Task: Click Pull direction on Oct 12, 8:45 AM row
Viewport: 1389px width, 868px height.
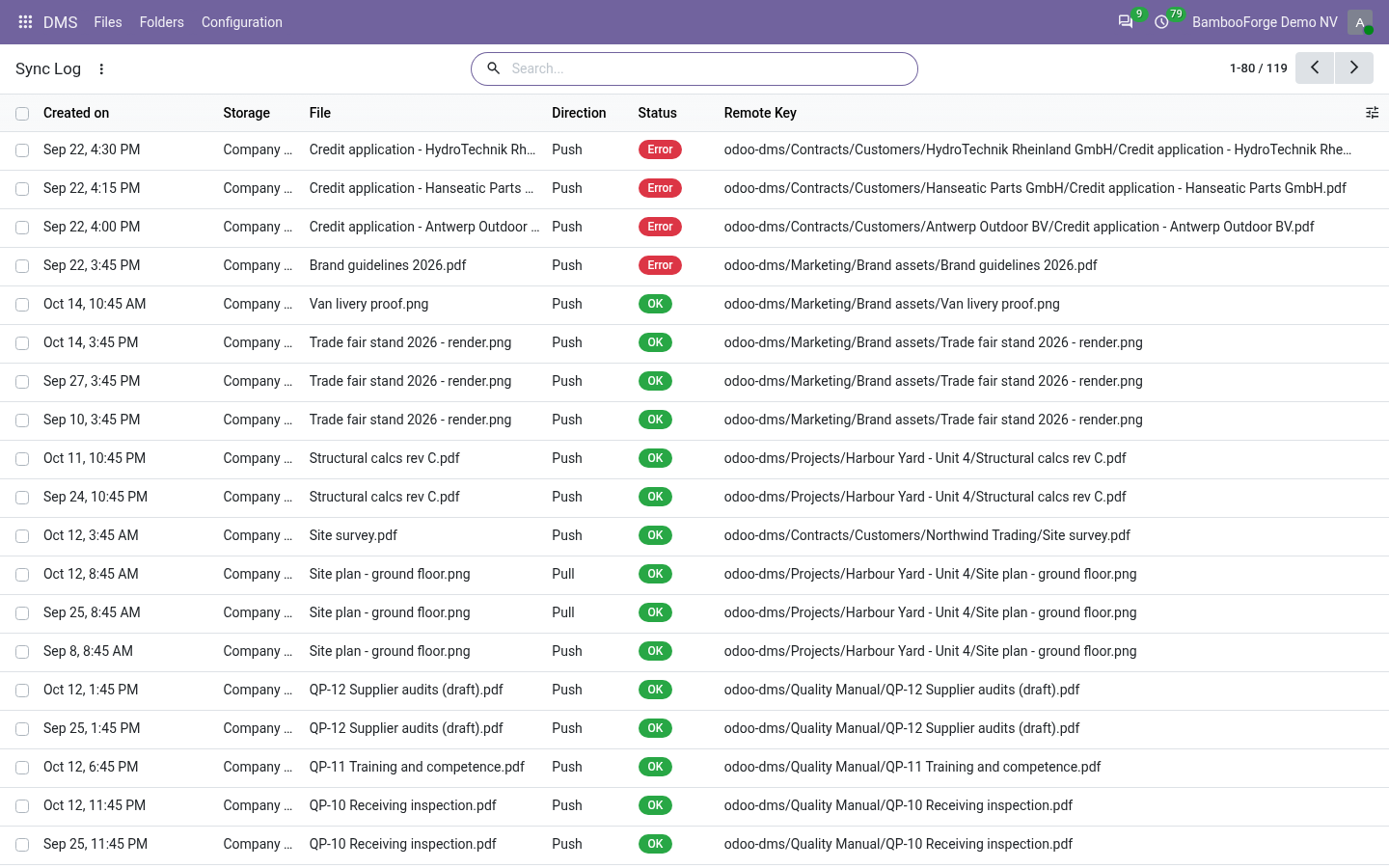Action: pos(563,574)
